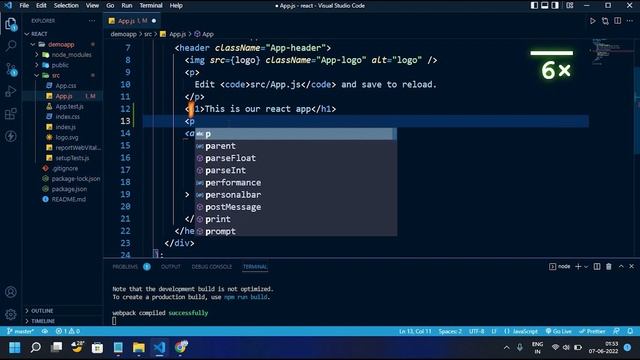Open the Terminal menu
Screen dimensions: 640x360
(151, 5)
